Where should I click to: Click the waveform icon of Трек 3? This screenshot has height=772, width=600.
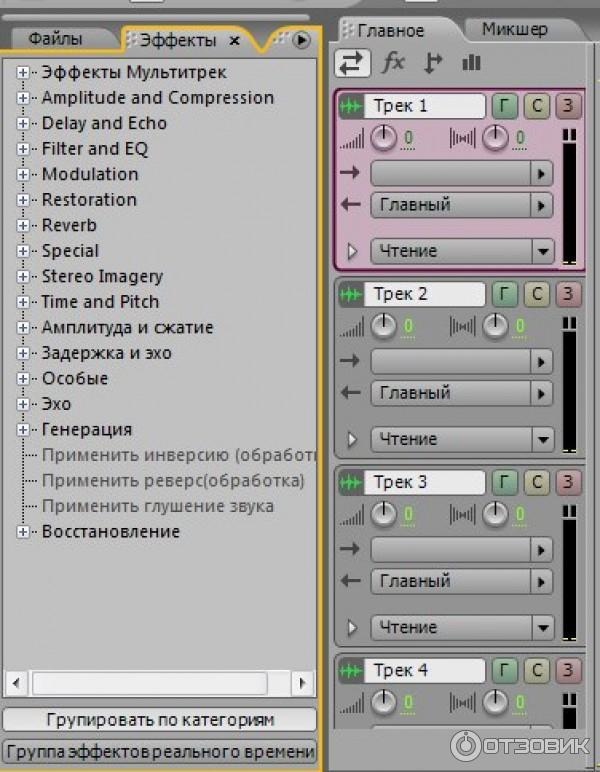(x=351, y=482)
